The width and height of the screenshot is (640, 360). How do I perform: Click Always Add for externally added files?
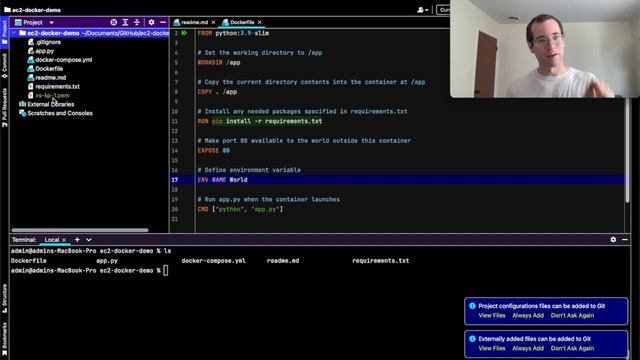click(x=528, y=349)
